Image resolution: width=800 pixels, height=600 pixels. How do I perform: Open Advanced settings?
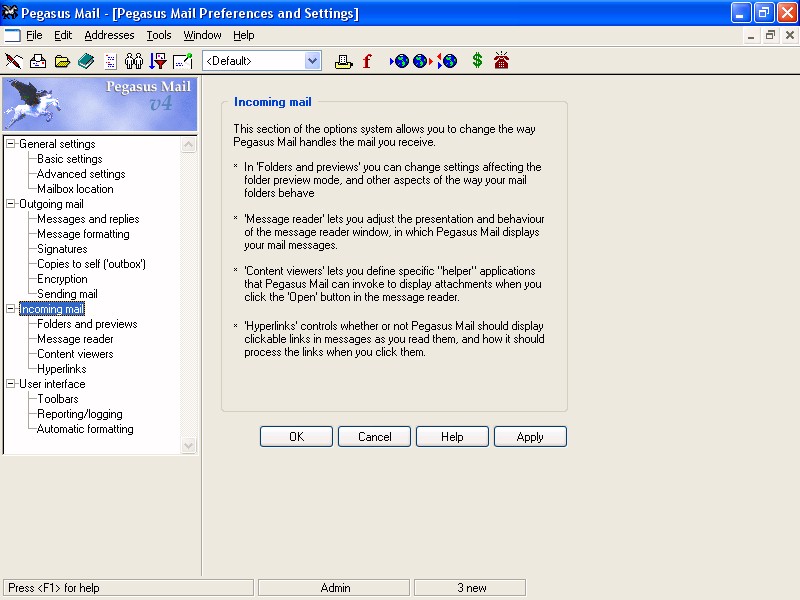click(81, 174)
